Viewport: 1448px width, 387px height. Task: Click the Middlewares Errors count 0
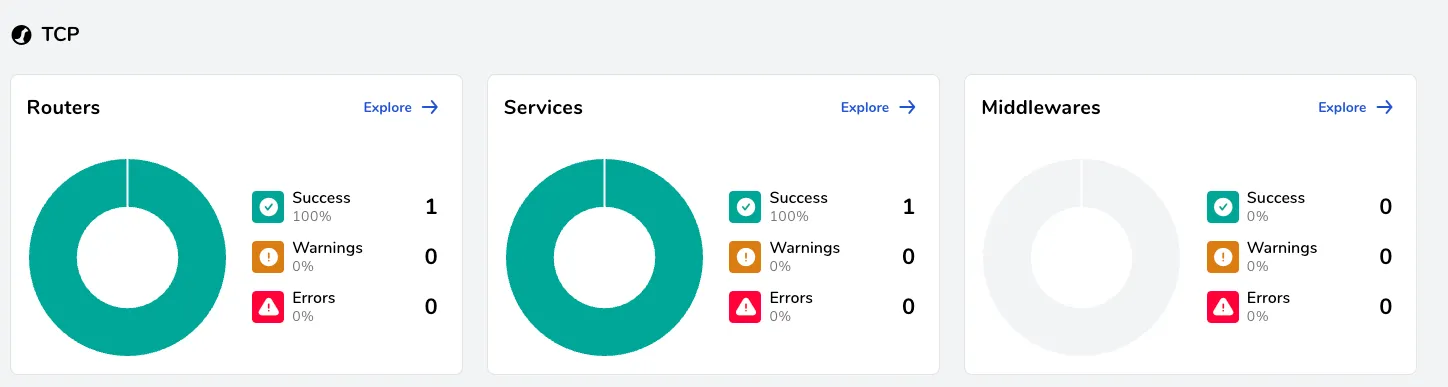(1386, 307)
